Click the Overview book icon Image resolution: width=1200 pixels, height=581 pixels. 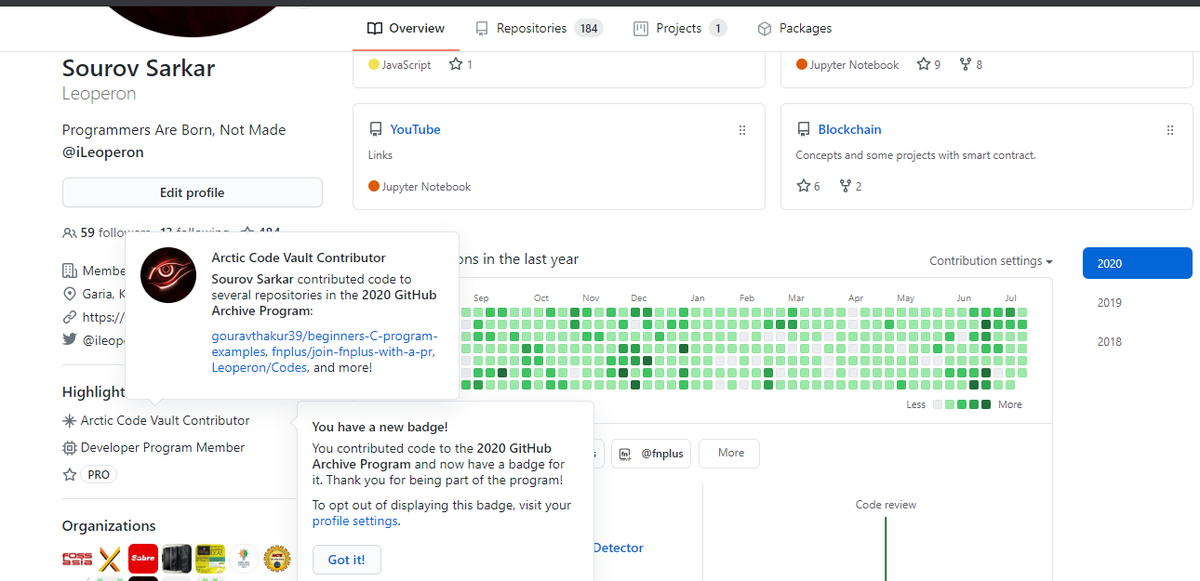tap(375, 29)
